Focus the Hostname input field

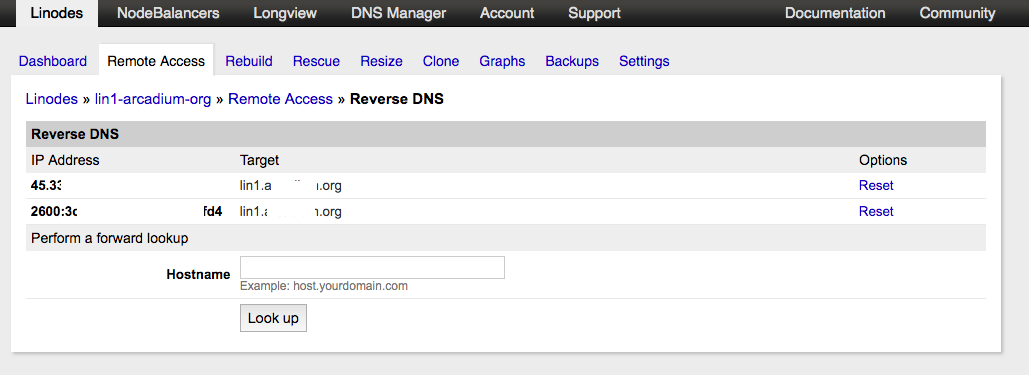click(372, 267)
